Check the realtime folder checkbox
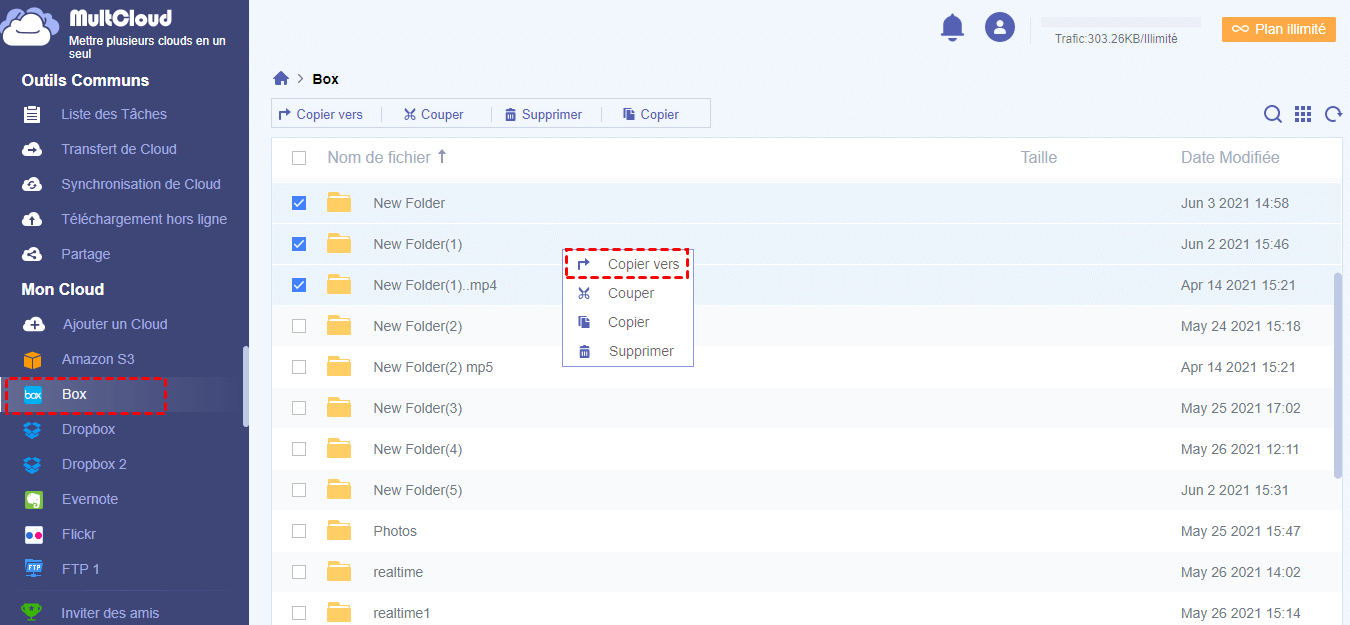 [x=299, y=572]
